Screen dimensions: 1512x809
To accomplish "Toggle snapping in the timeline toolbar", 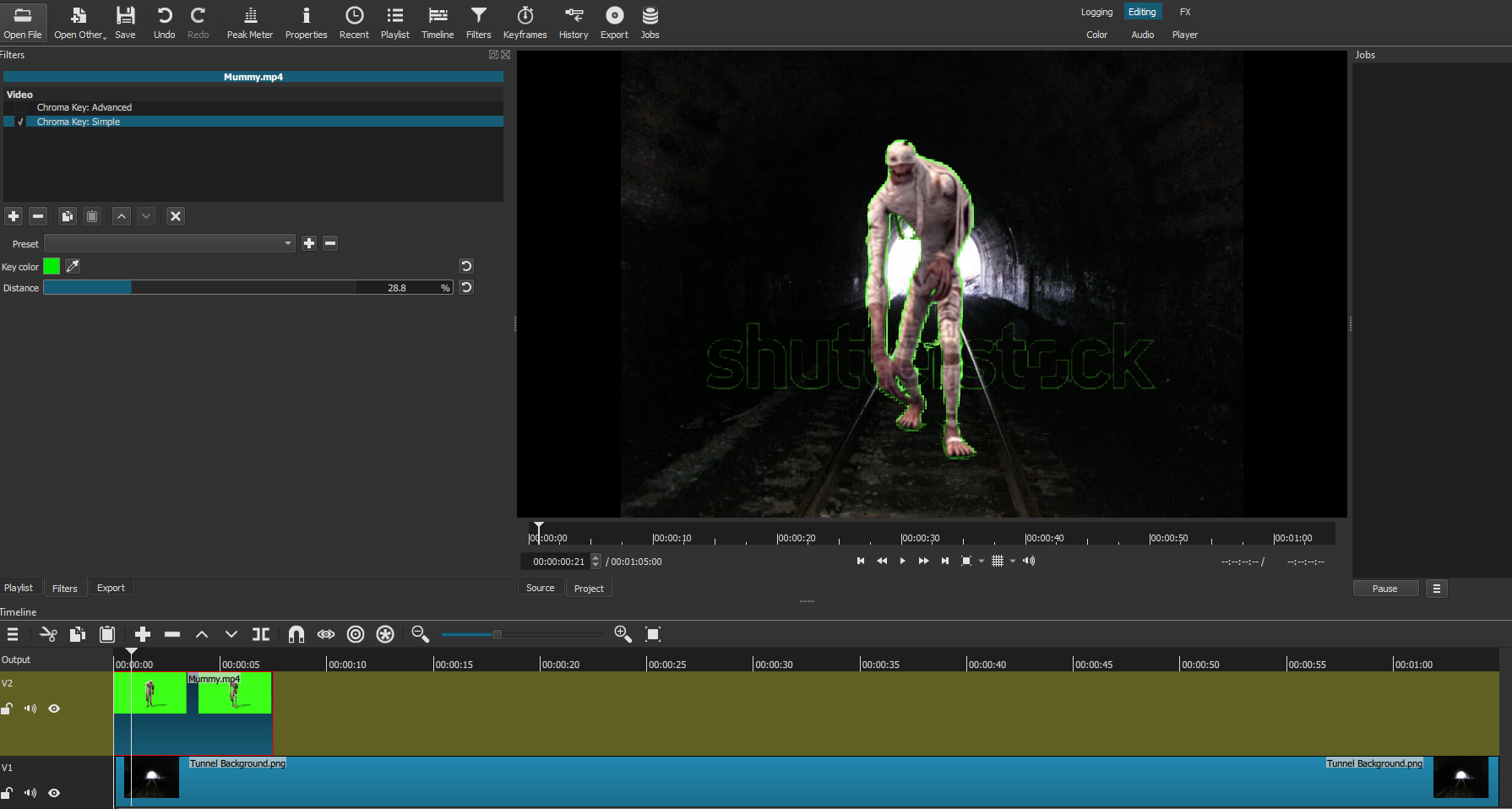I will pos(296,633).
